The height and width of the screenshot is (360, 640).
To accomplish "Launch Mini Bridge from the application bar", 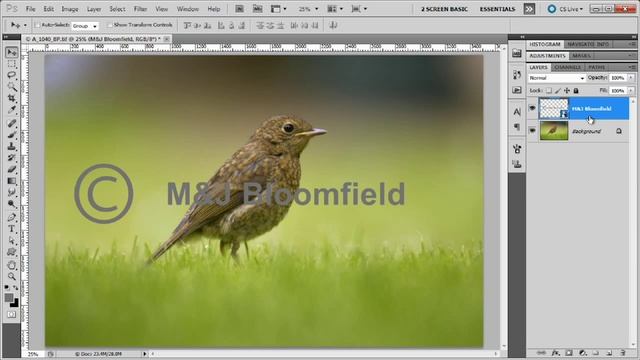I will click(x=257, y=9).
